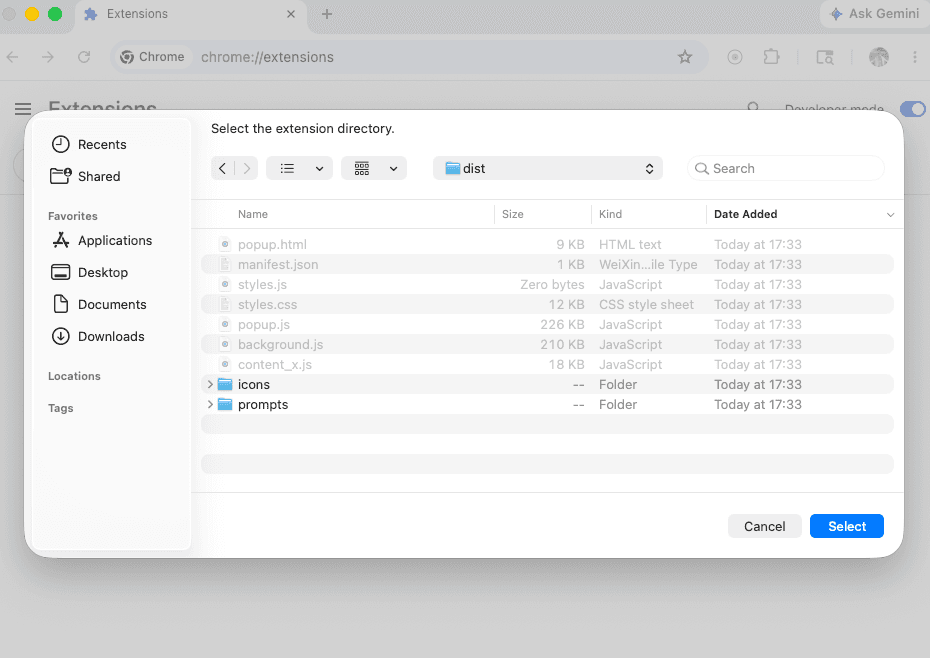This screenshot has width=930, height=658.
Task: Click the styles.js file row
Action: (x=547, y=284)
